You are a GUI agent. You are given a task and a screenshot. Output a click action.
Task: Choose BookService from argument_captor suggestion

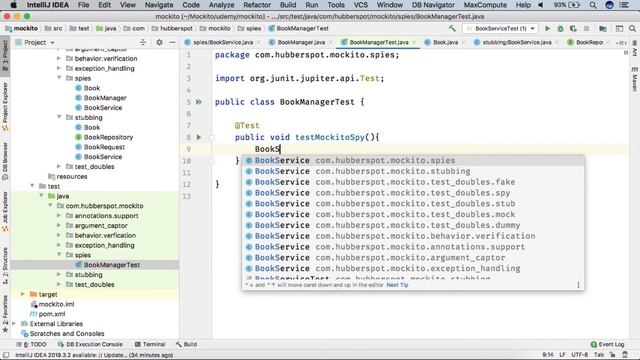pyautogui.click(x=413, y=258)
